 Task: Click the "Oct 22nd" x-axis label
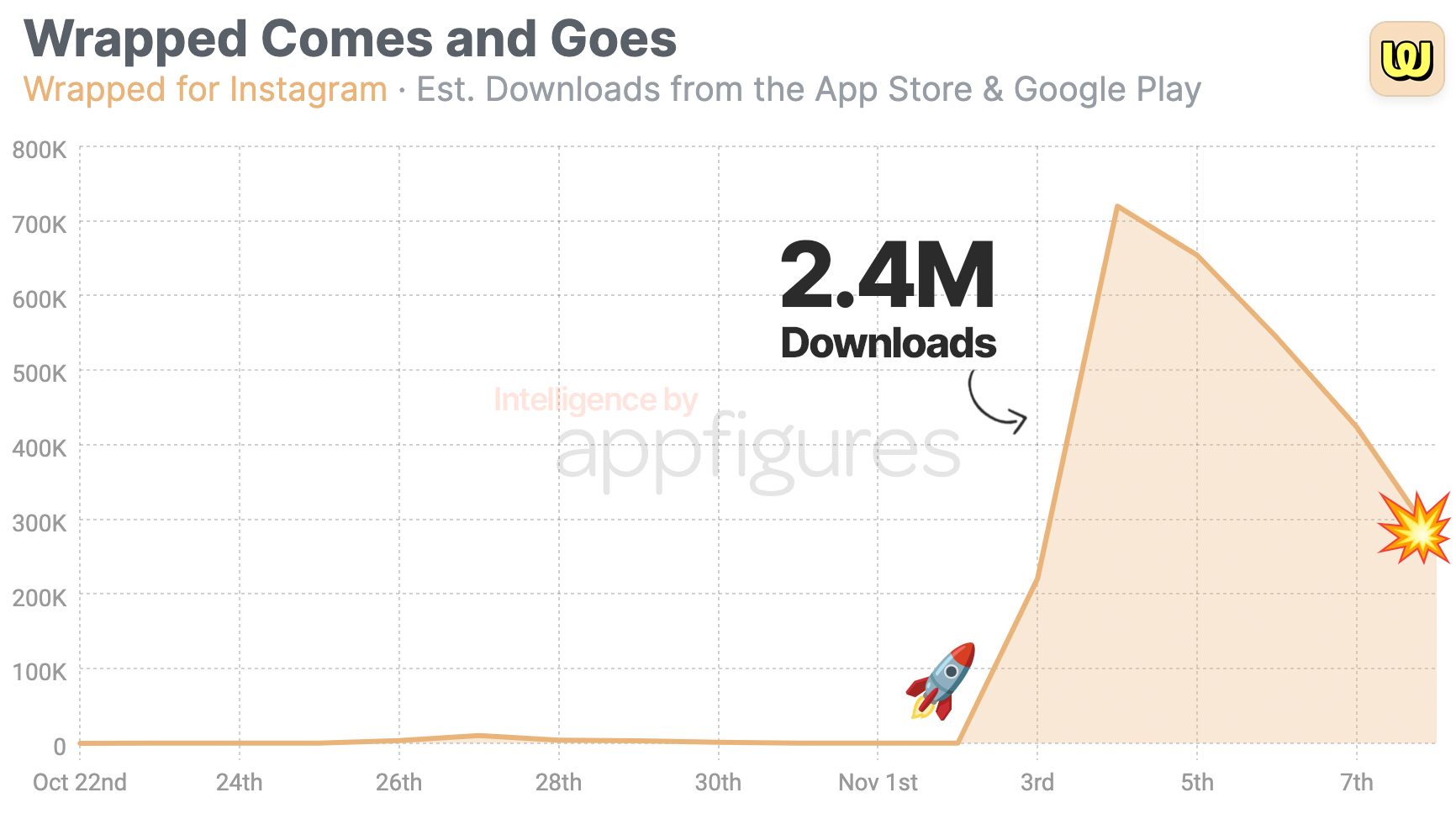tap(80, 783)
